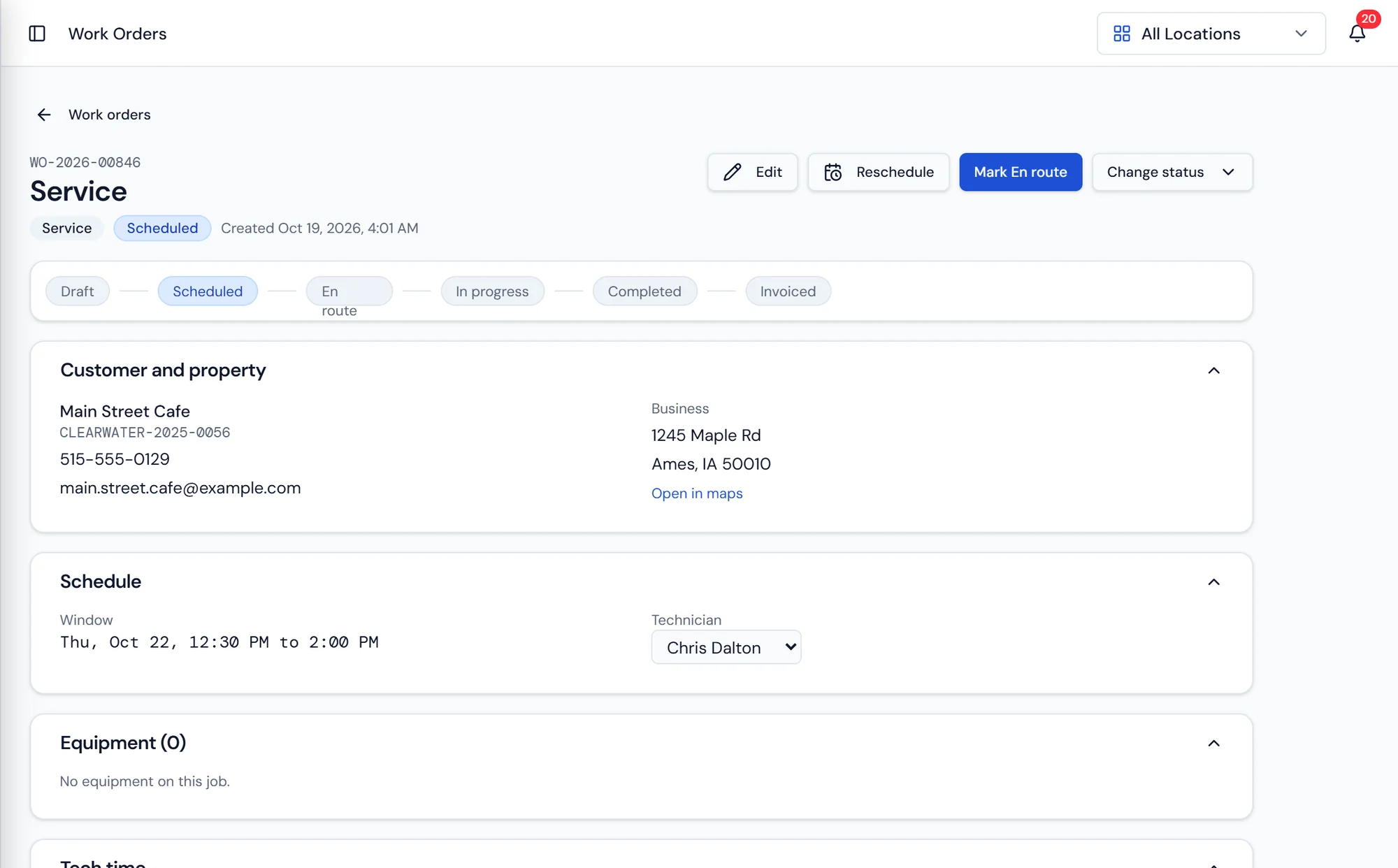Click the pencil icon on Edit
Screen dimensions: 1398x868
[733, 172]
